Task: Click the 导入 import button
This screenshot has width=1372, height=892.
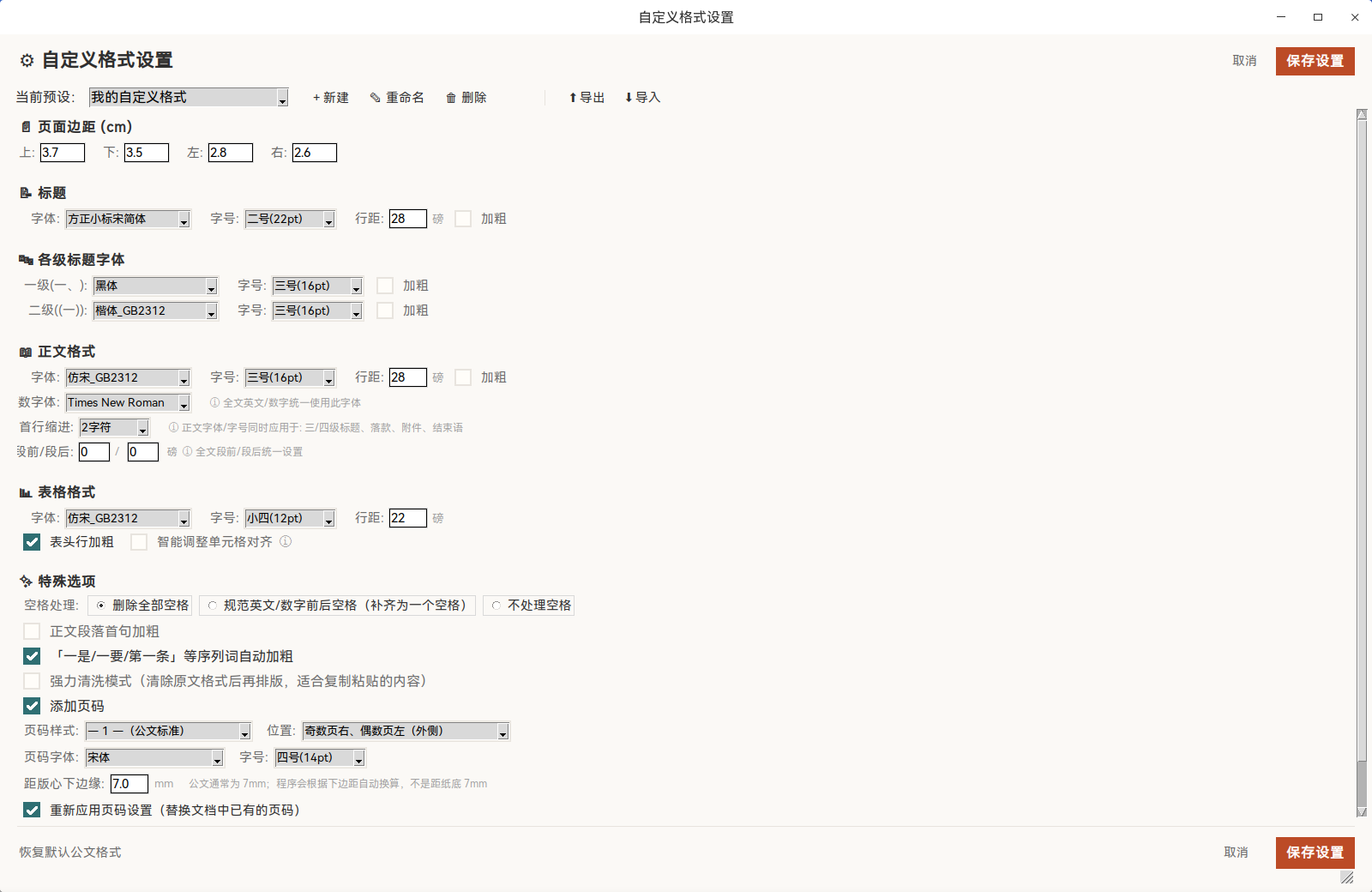Action: 642,97
